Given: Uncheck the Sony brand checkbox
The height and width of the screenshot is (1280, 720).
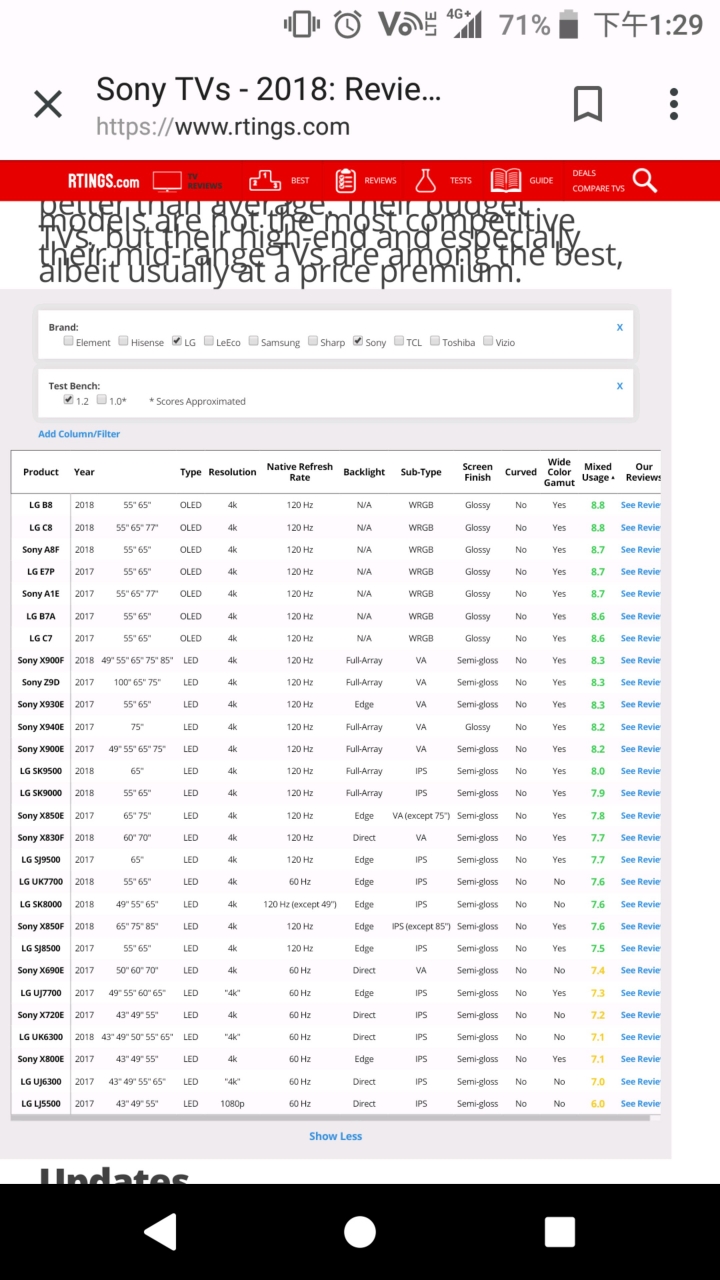Looking at the screenshot, I should tap(358, 341).
